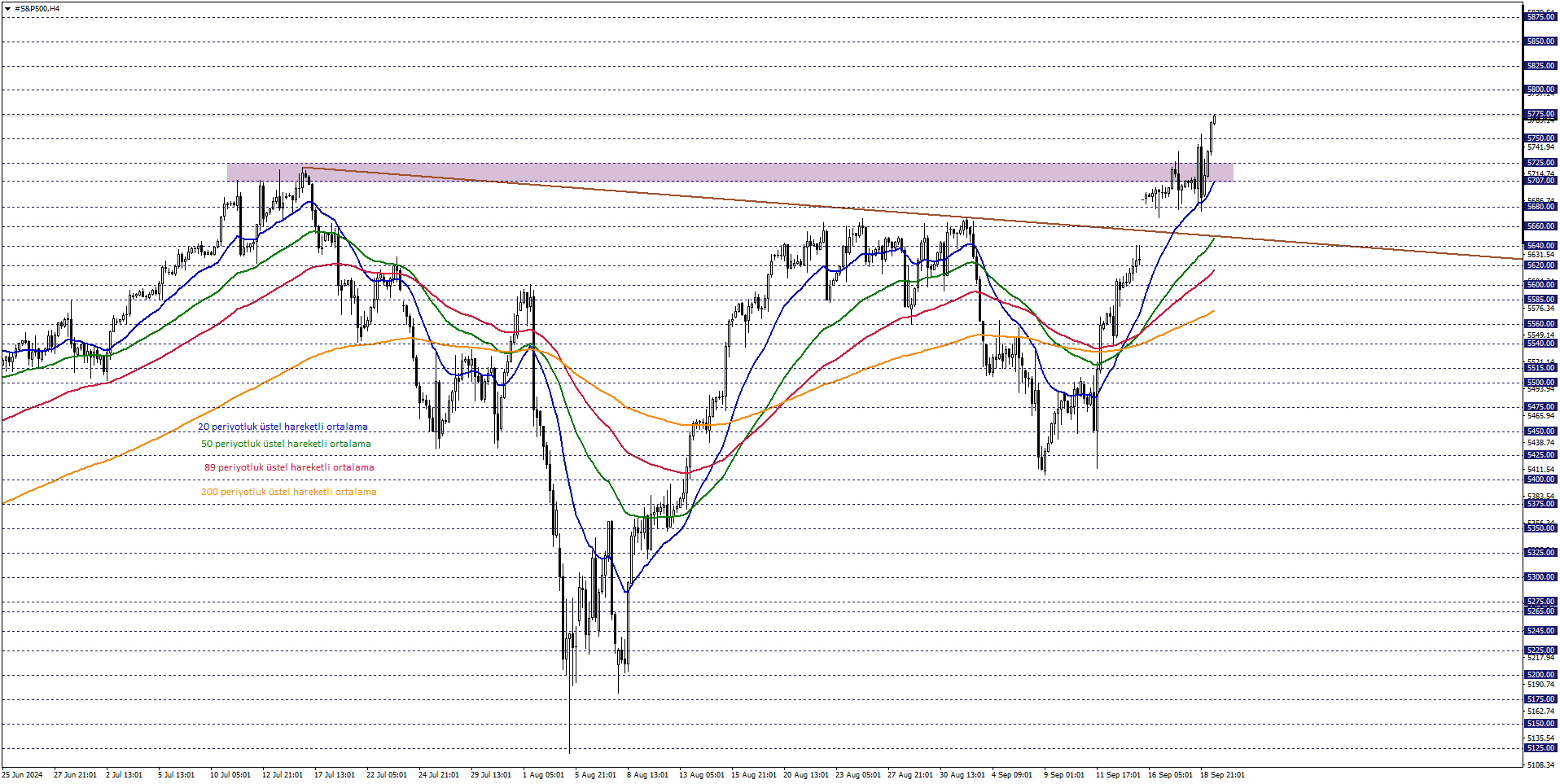This screenshot has width=1560, height=784.
Task: Select the #S&P500,H4 chart title text
Action: (x=37, y=9)
